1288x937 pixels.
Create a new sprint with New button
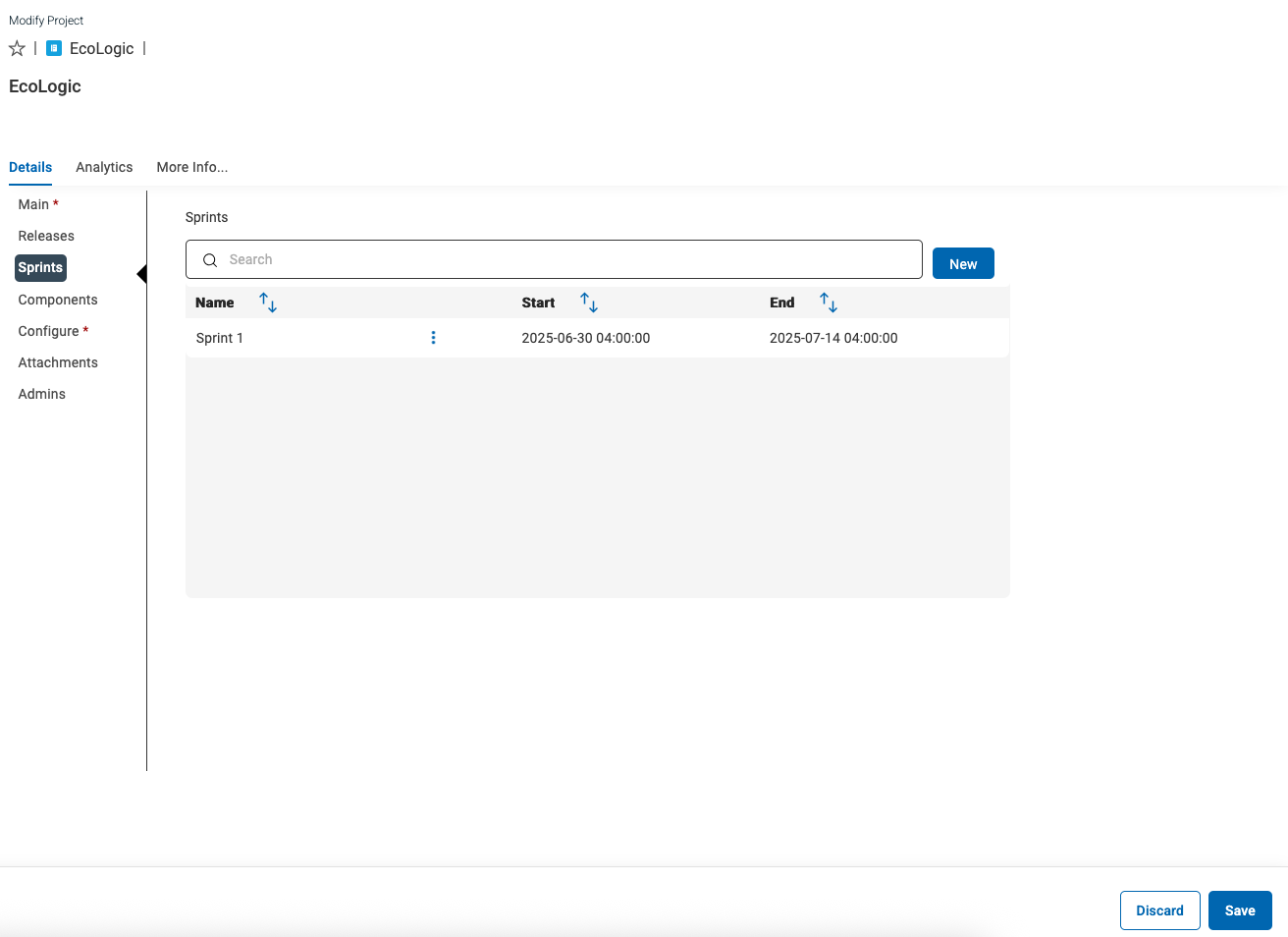tap(963, 263)
